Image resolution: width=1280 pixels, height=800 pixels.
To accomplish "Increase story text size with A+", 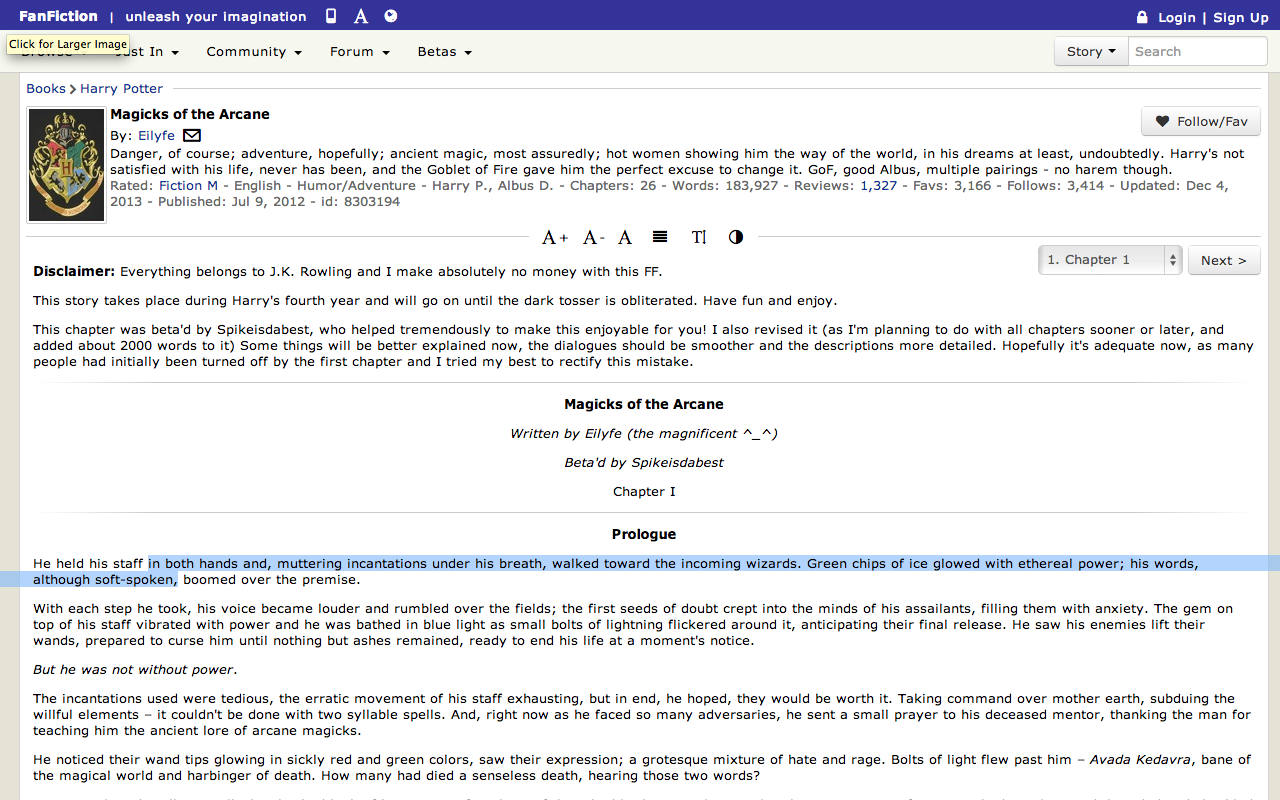I will 555,237.
